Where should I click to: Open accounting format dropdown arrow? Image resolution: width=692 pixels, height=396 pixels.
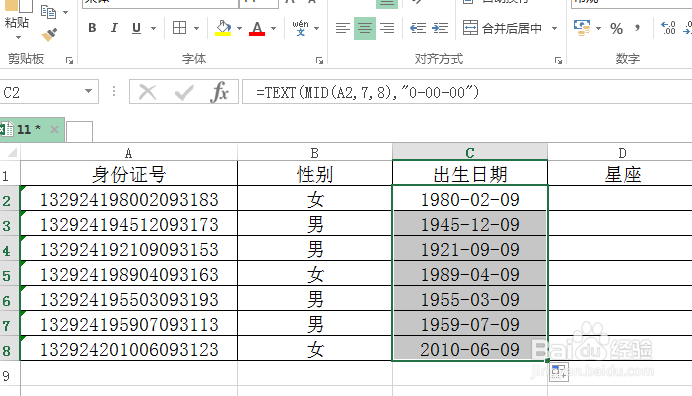598,28
